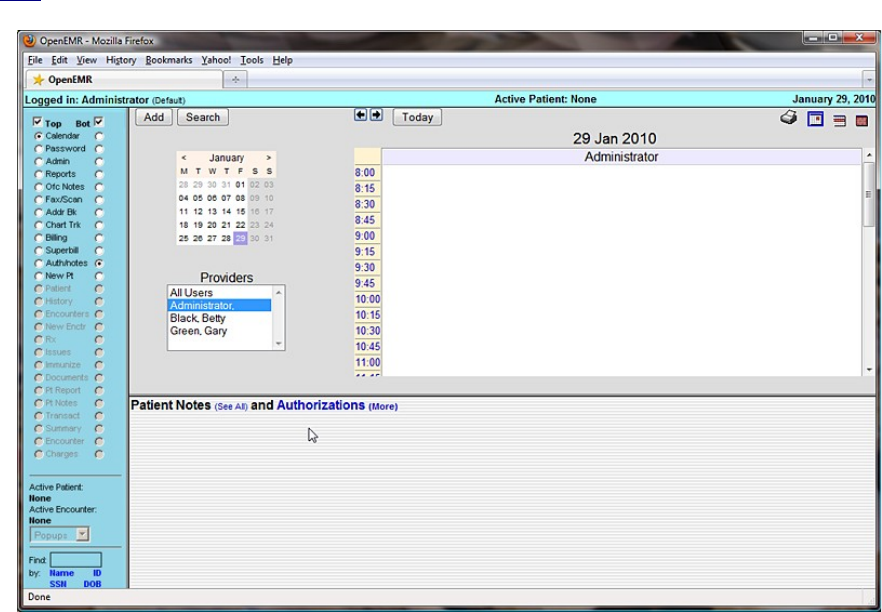
Task: Select New Pt radio for top frame
Action: (38, 276)
